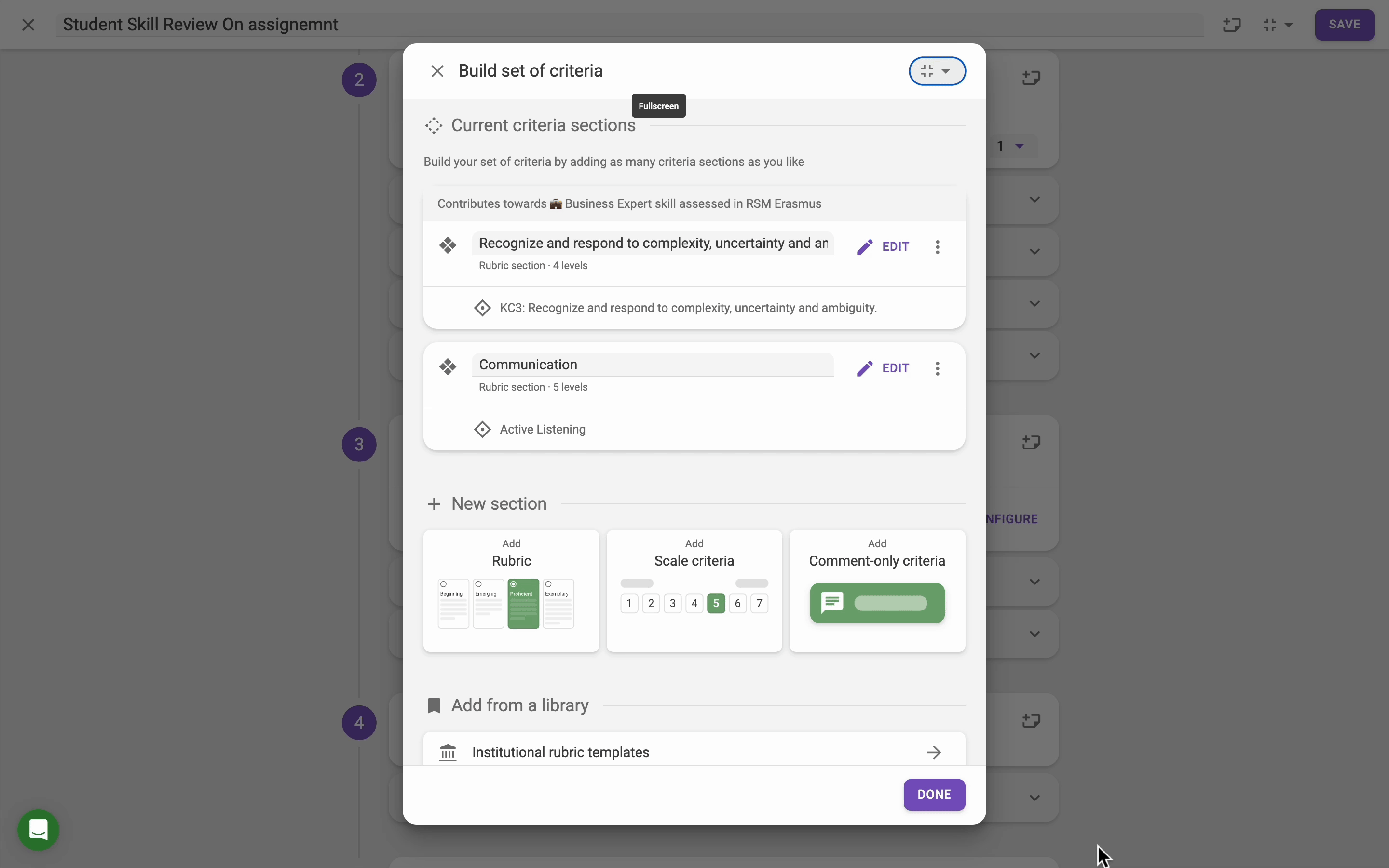Select the KC3 criterion diamond icon

point(482,308)
